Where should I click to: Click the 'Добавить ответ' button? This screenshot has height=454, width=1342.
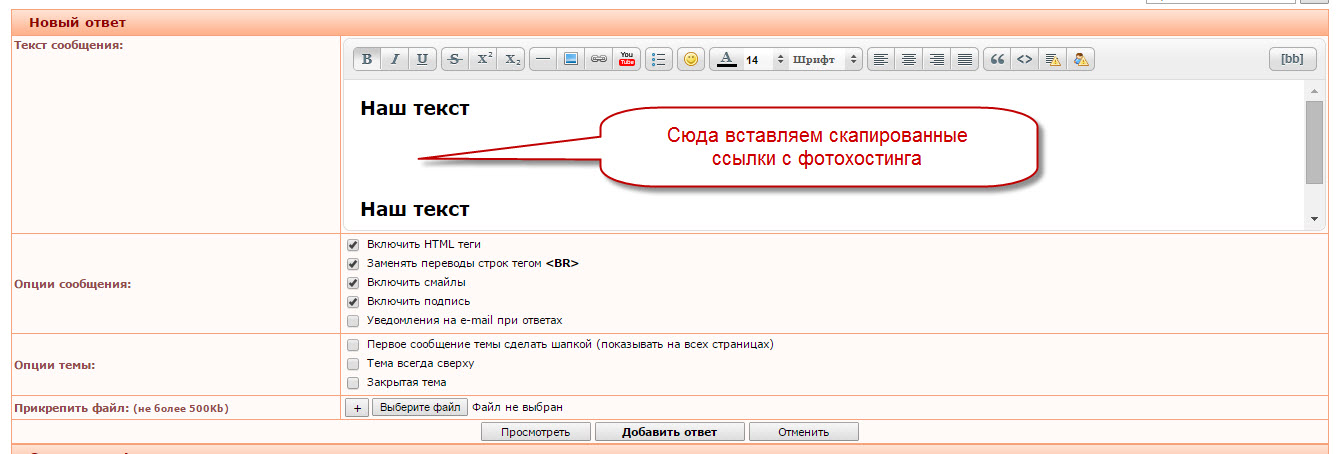point(669,432)
